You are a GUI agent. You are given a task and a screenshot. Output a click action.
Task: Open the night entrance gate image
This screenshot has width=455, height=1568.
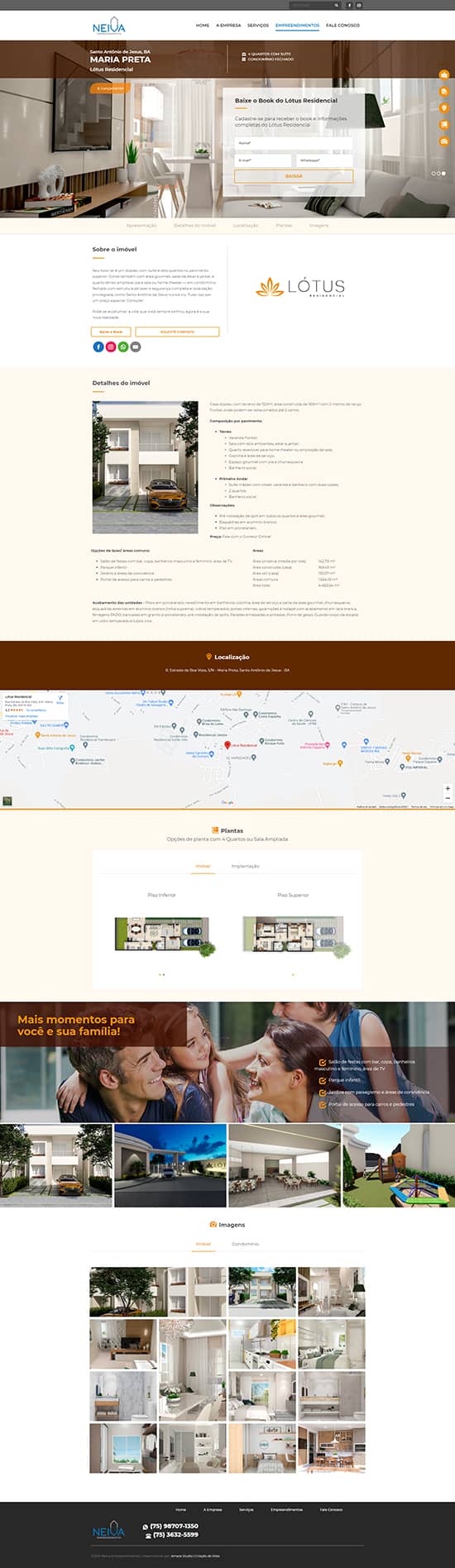pyautogui.click(x=170, y=1164)
